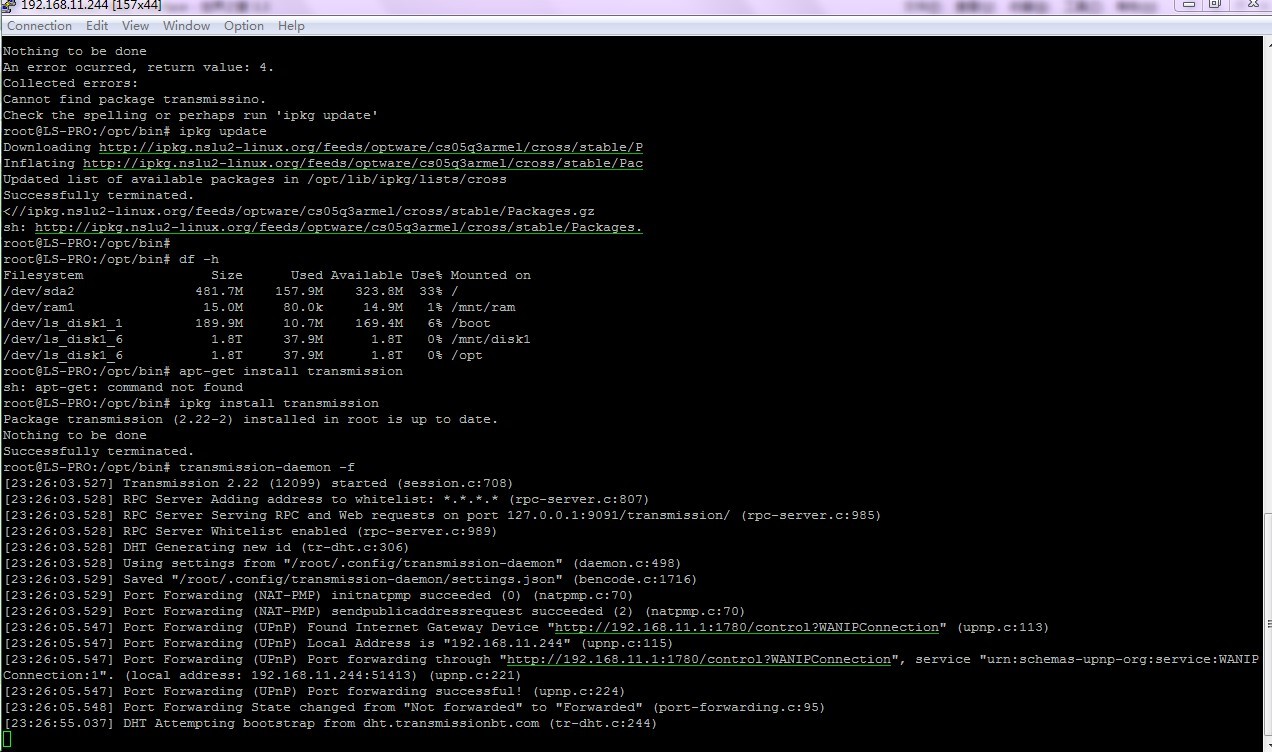1272x752 pixels.
Task: Click the 'Filesystem' header row
Action: [267, 276]
